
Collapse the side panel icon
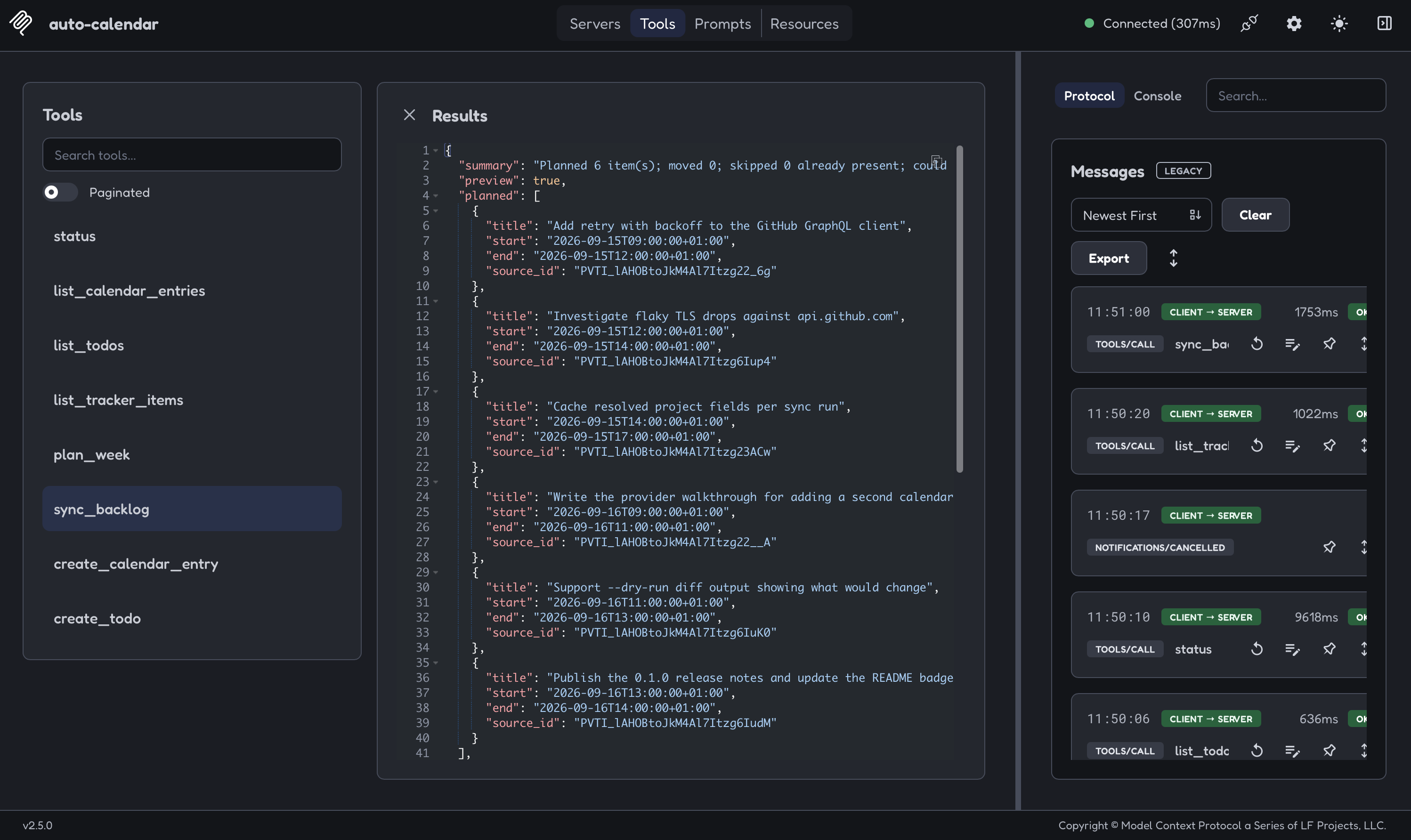click(1385, 23)
